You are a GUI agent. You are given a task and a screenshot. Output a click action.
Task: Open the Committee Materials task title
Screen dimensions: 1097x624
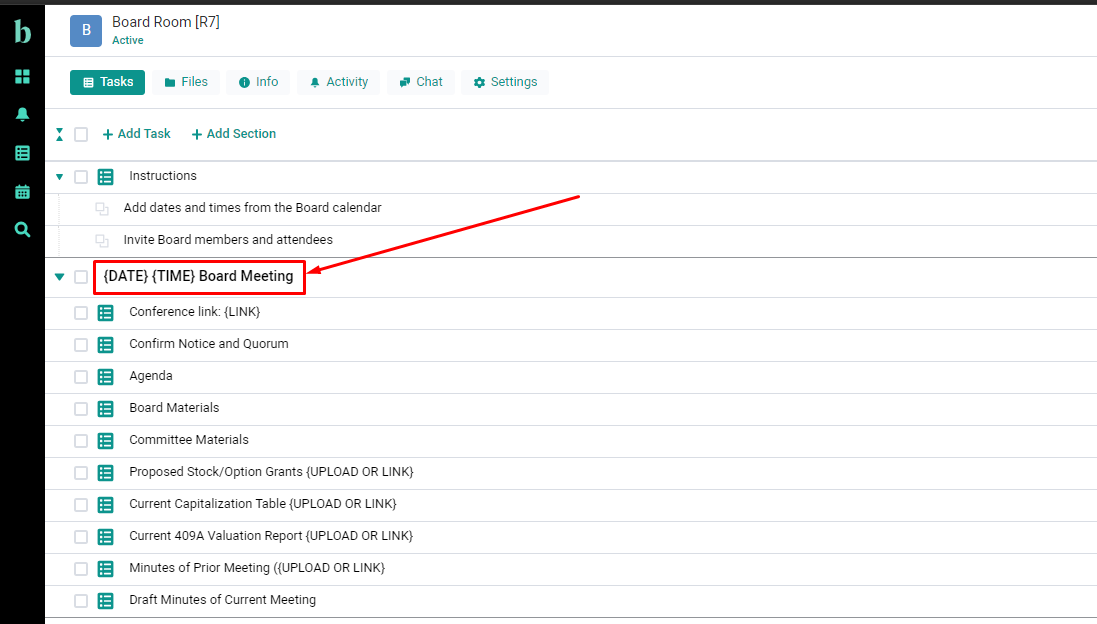(x=189, y=440)
